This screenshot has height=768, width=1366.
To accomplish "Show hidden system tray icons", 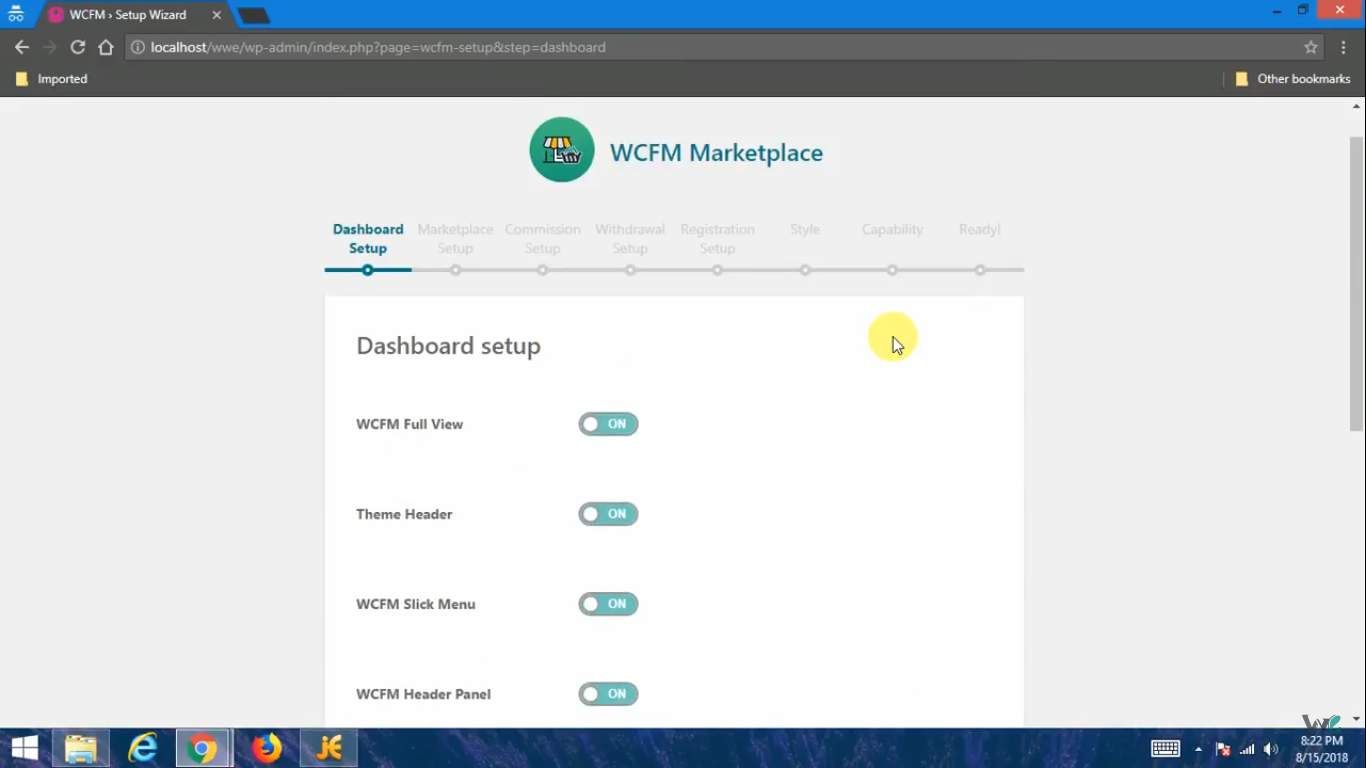I will (x=1198, y=749).
